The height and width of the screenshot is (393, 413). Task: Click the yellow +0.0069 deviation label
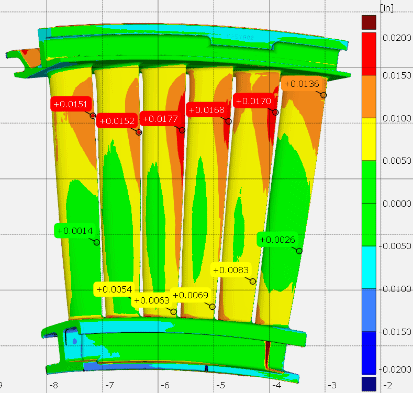pyautogui.click(x=191, y=295)
